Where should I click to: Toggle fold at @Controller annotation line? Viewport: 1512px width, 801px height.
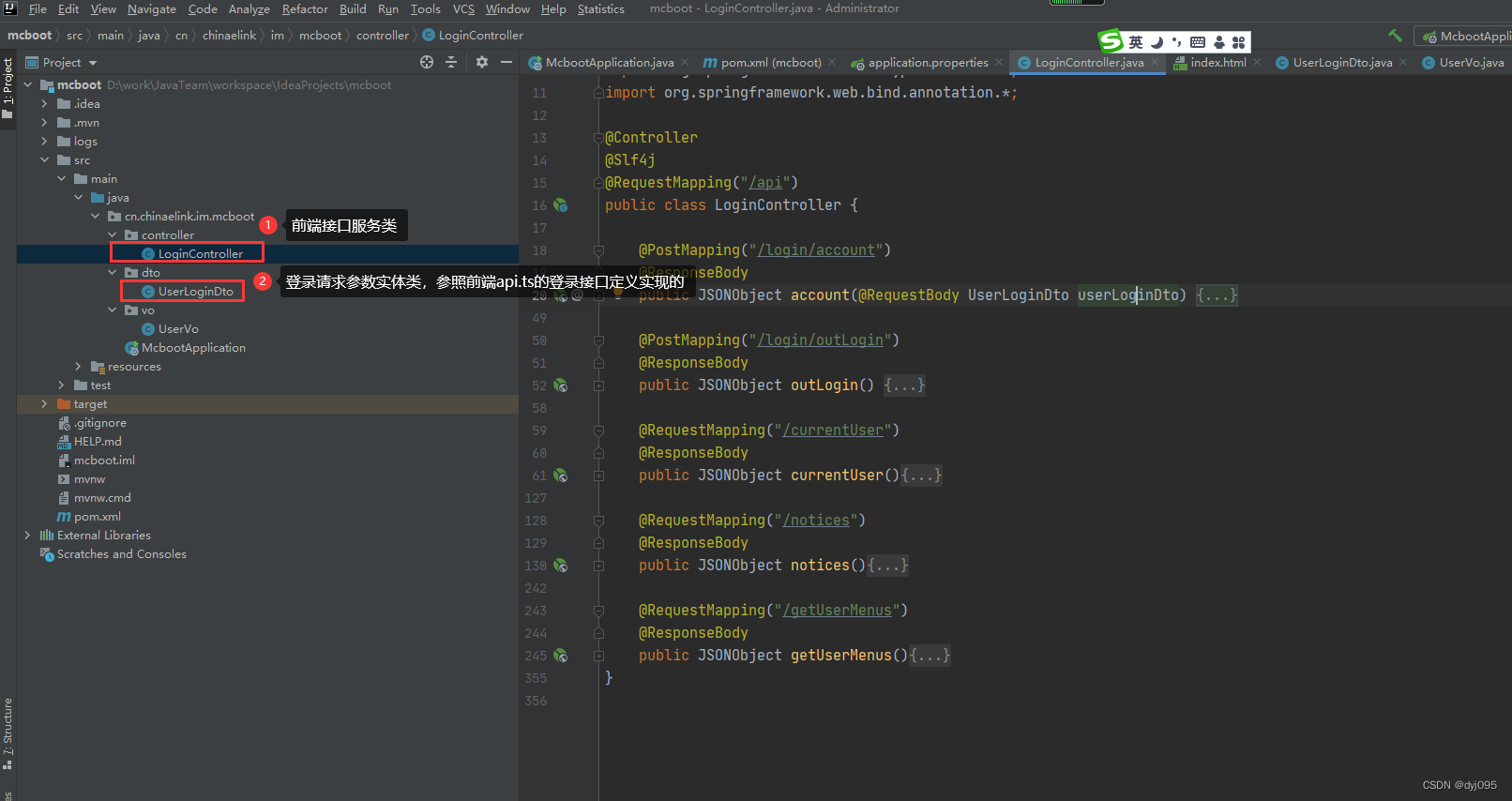pos(598,138)
